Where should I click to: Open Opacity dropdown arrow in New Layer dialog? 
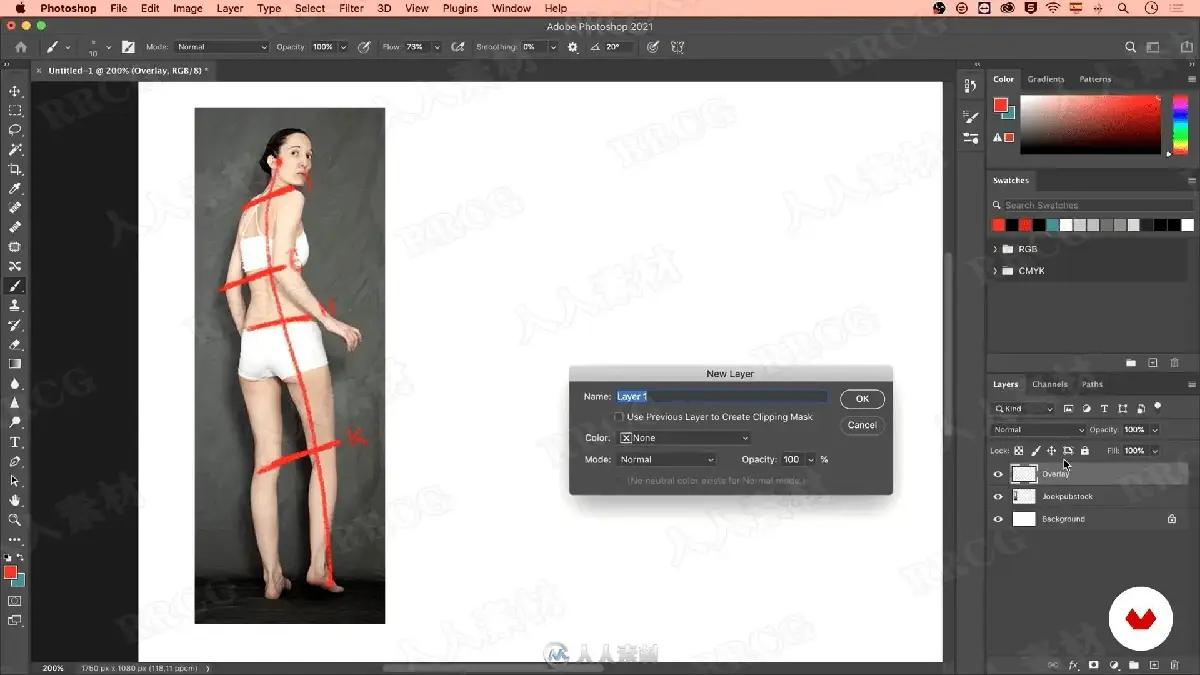coord(811,460)
